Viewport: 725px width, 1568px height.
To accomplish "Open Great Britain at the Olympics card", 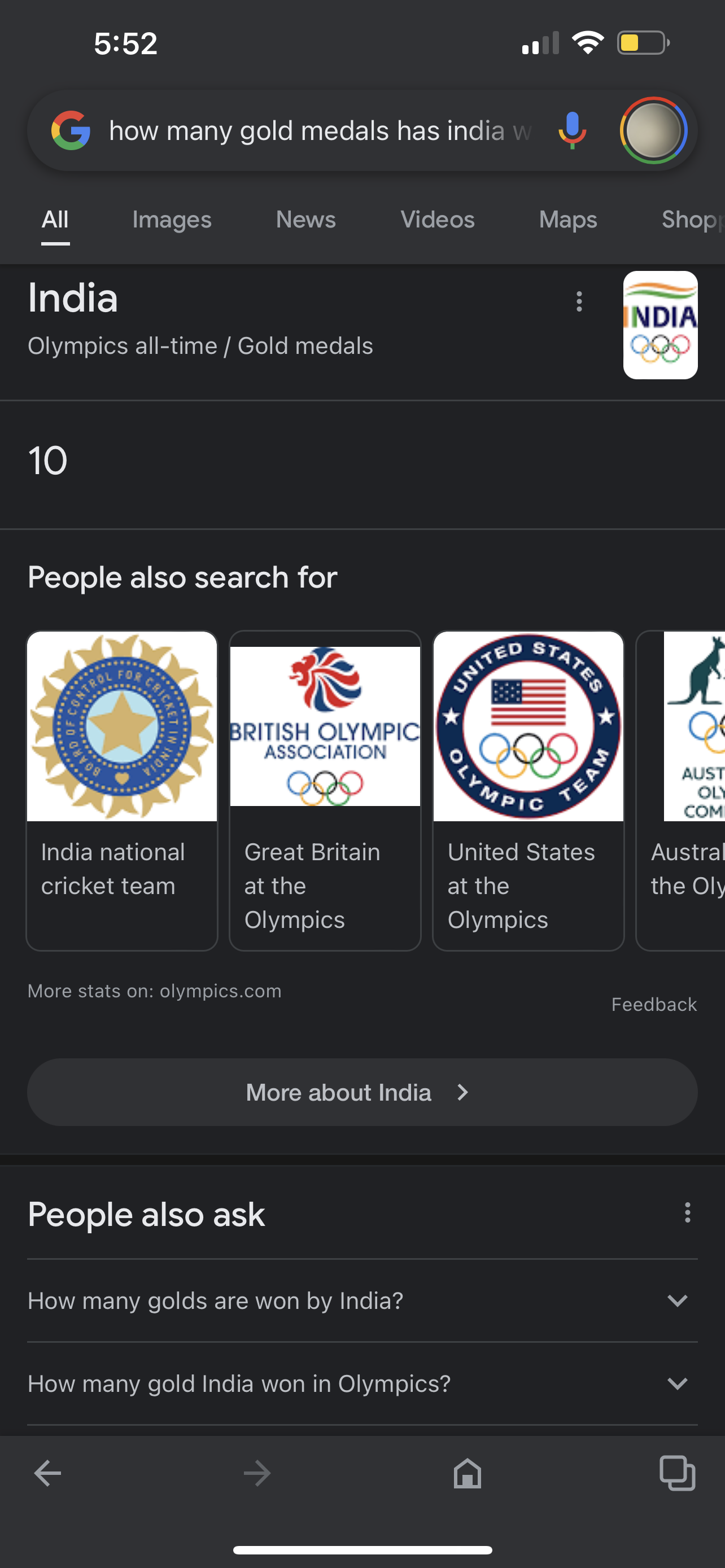I will 325,791.
